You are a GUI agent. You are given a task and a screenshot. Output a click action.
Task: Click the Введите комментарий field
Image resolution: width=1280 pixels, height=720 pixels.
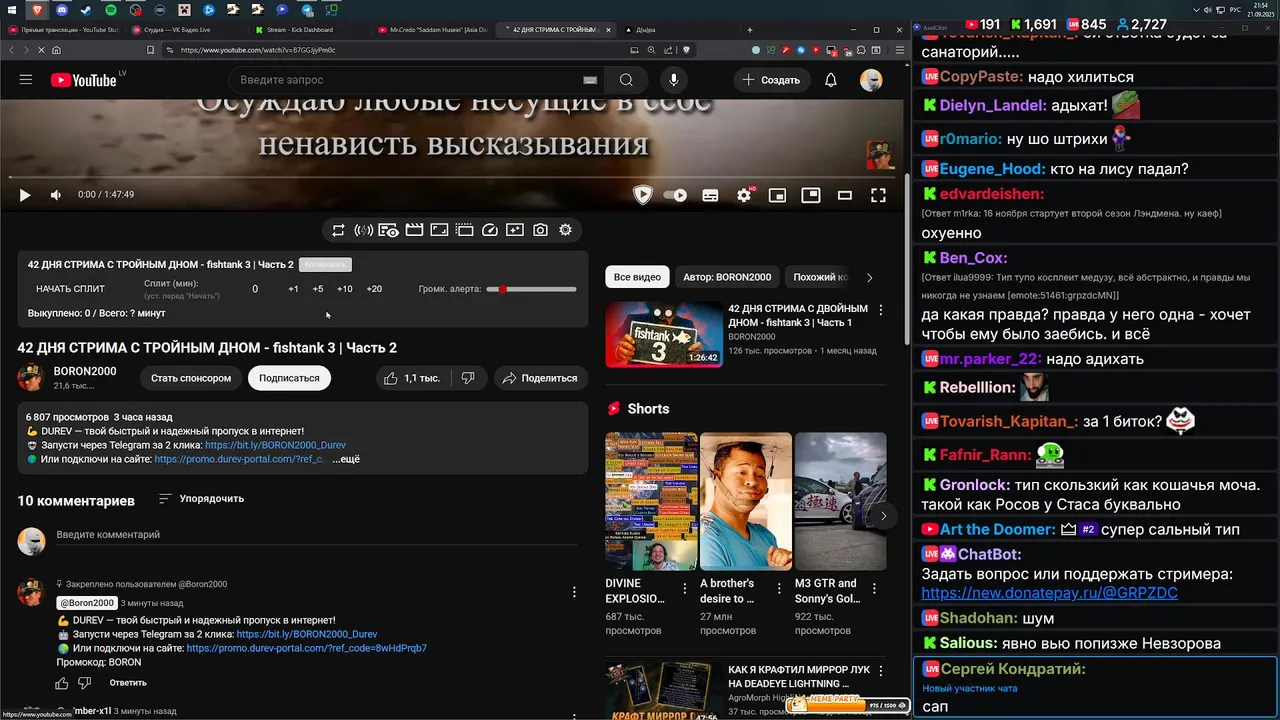pyautogui.click(x=315, y=535)
